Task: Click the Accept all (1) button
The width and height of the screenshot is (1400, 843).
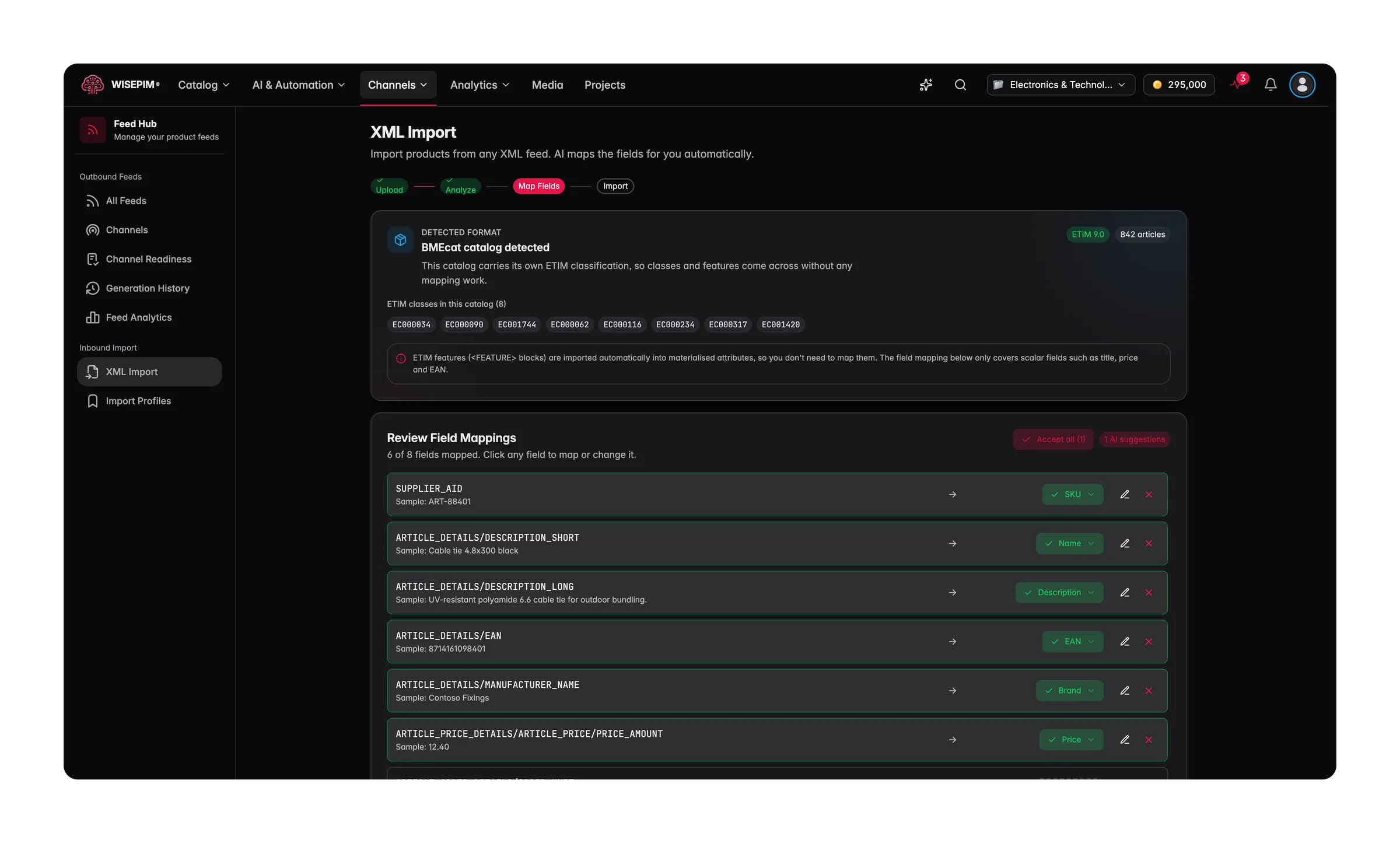Action: pyautogui.click(x=1053, y=439)
